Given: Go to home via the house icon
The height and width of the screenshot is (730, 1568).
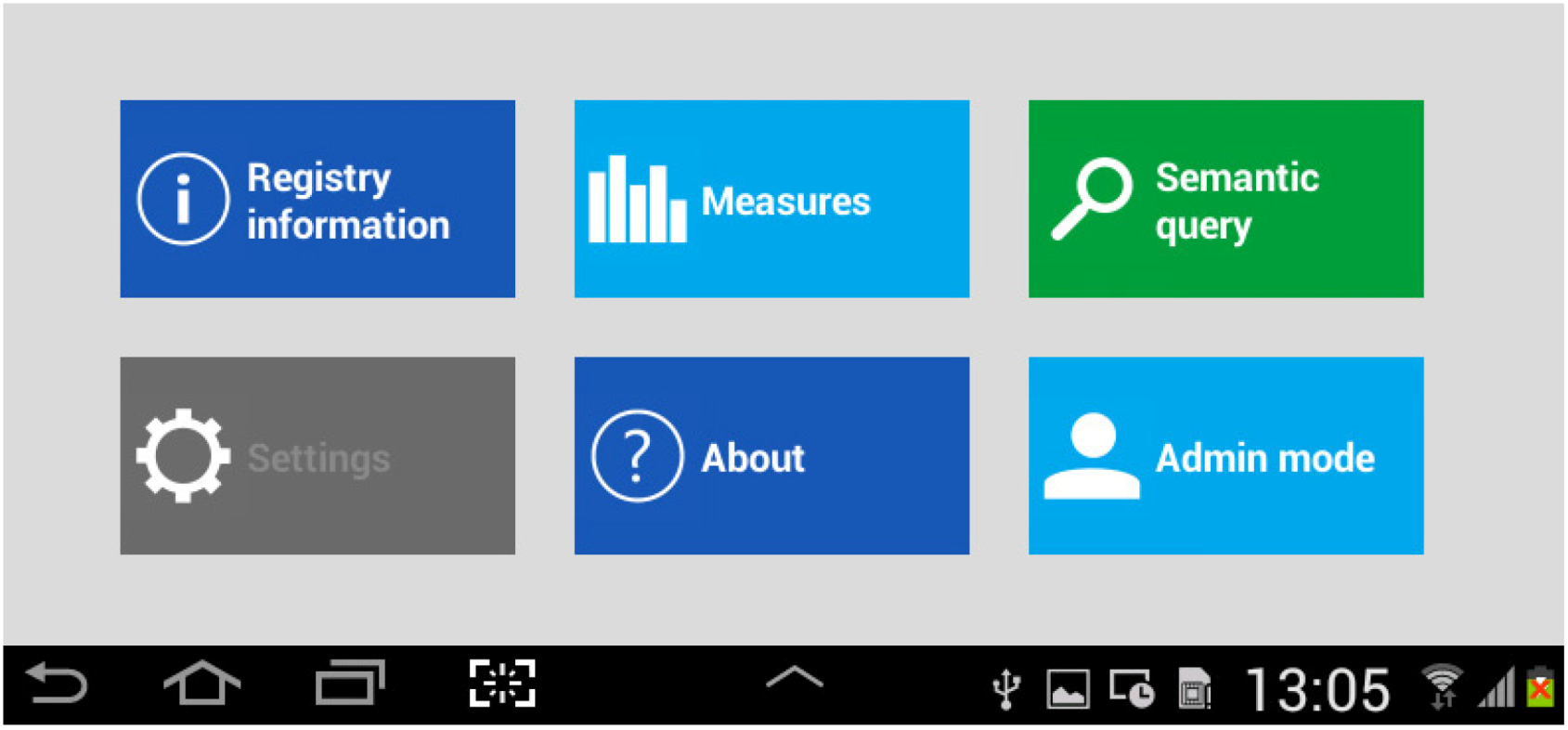Looking at the screenshot, I should point(201,684).
